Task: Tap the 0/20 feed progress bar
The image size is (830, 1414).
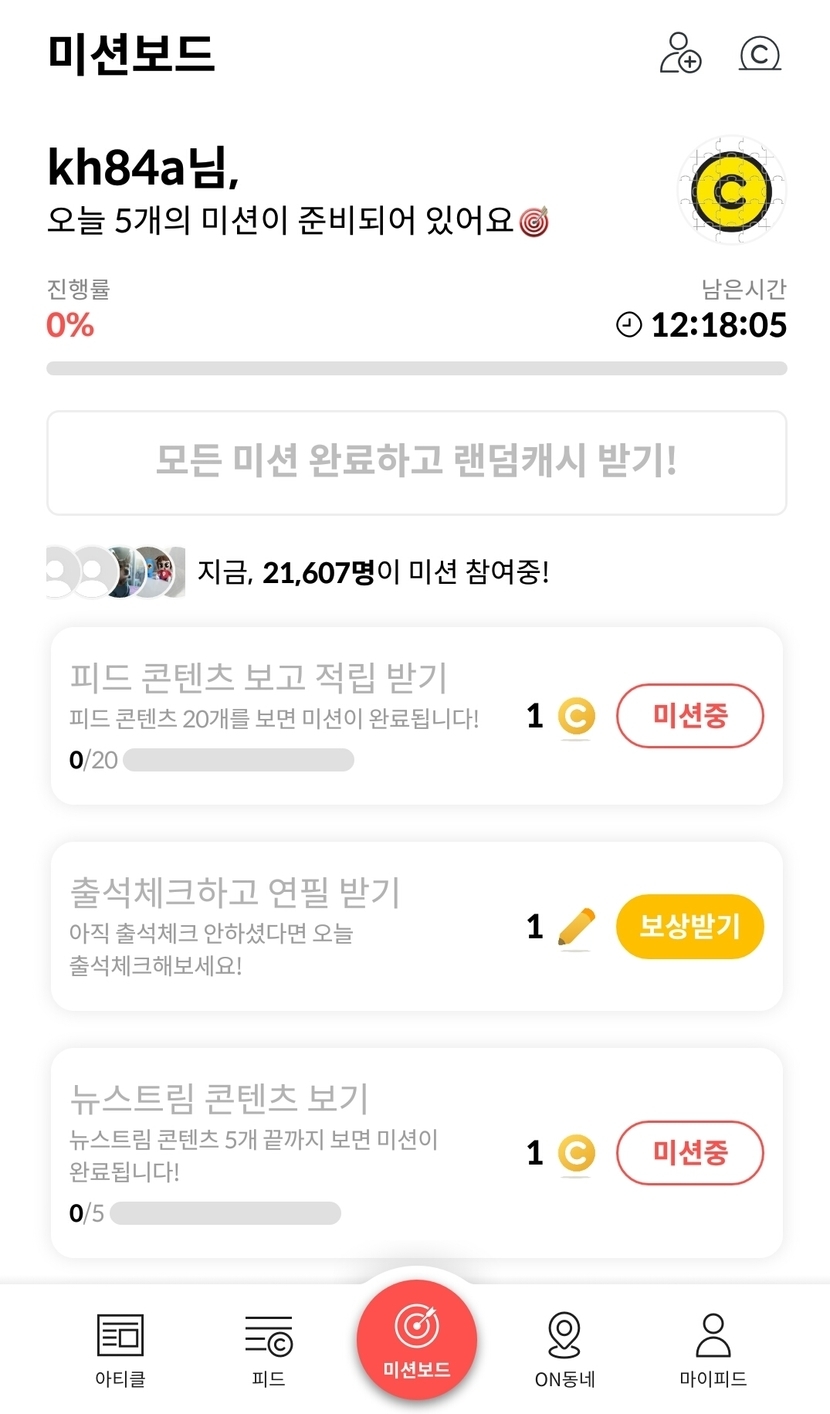Action: click(x=238, y=760)
